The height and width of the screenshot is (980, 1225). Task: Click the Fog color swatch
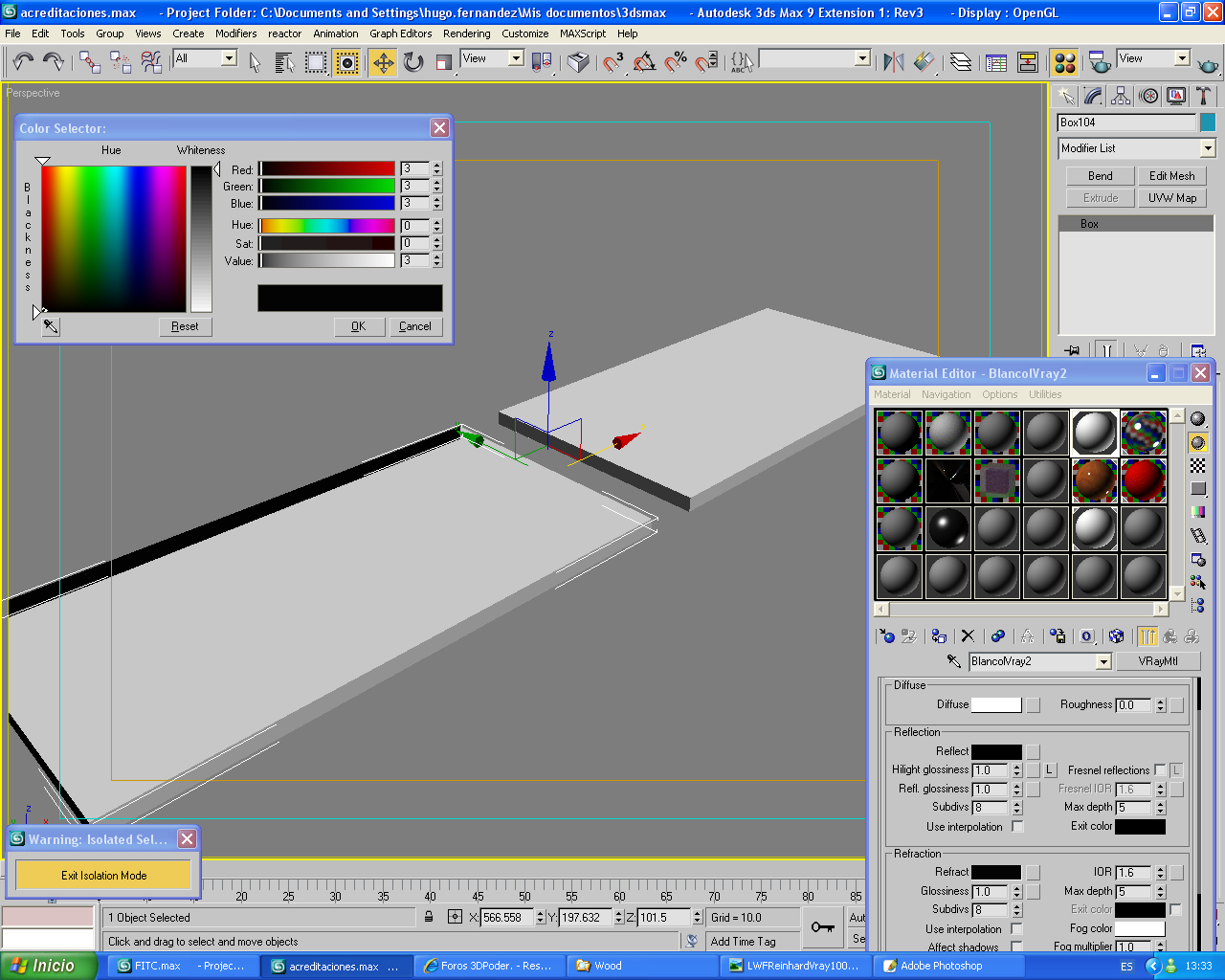[1140, 928]
